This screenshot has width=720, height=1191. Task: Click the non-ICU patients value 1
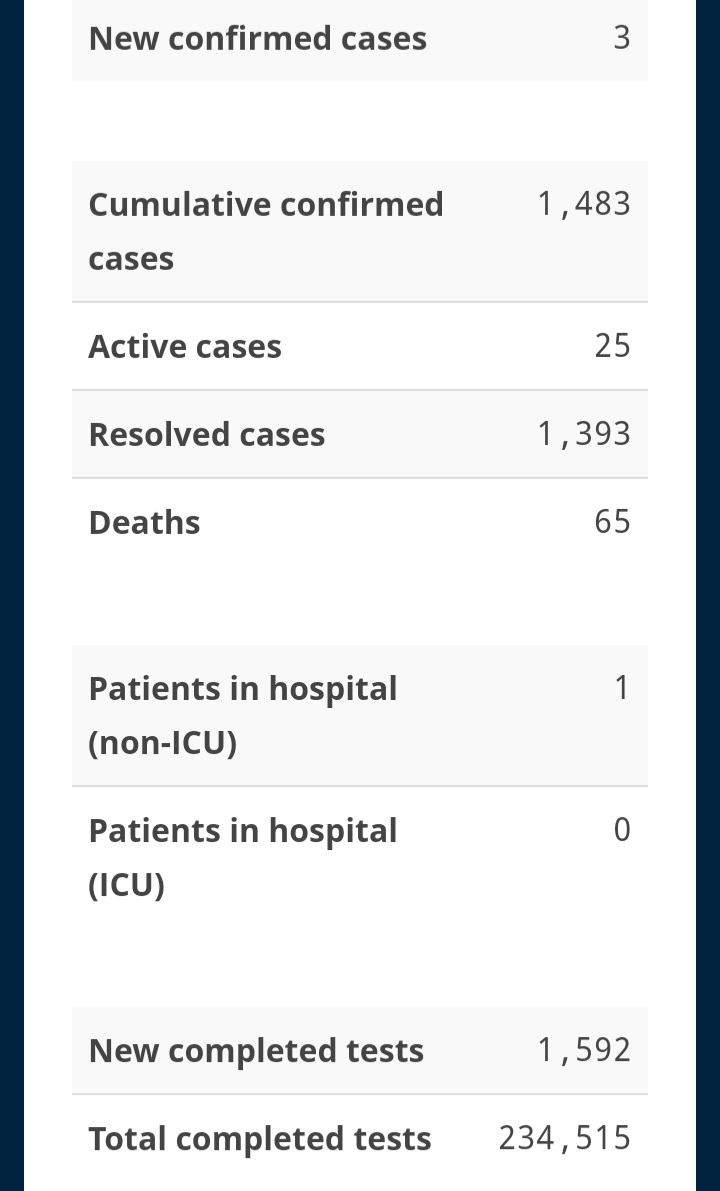pos(621,687)
